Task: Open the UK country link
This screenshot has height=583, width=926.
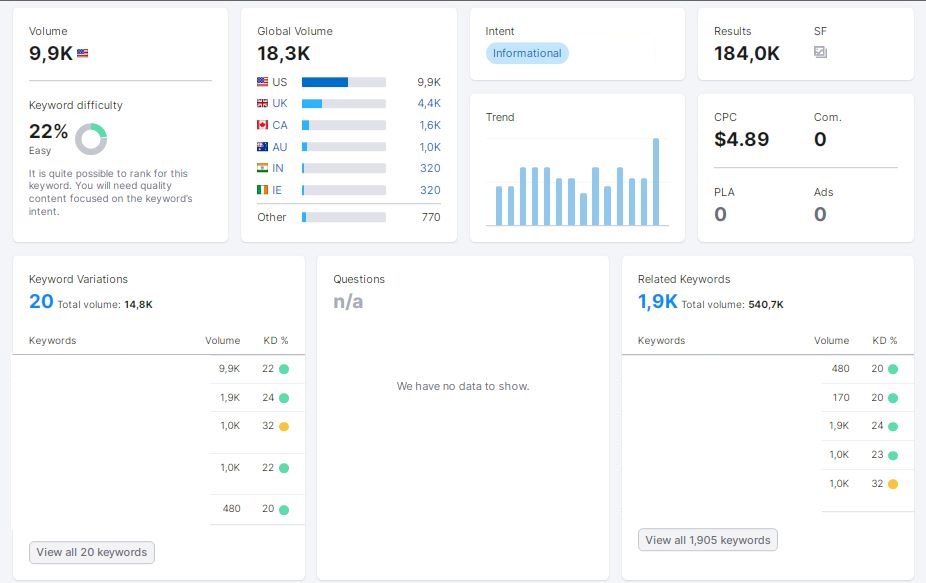Action: pyautogui.click(x=279, y=103)
